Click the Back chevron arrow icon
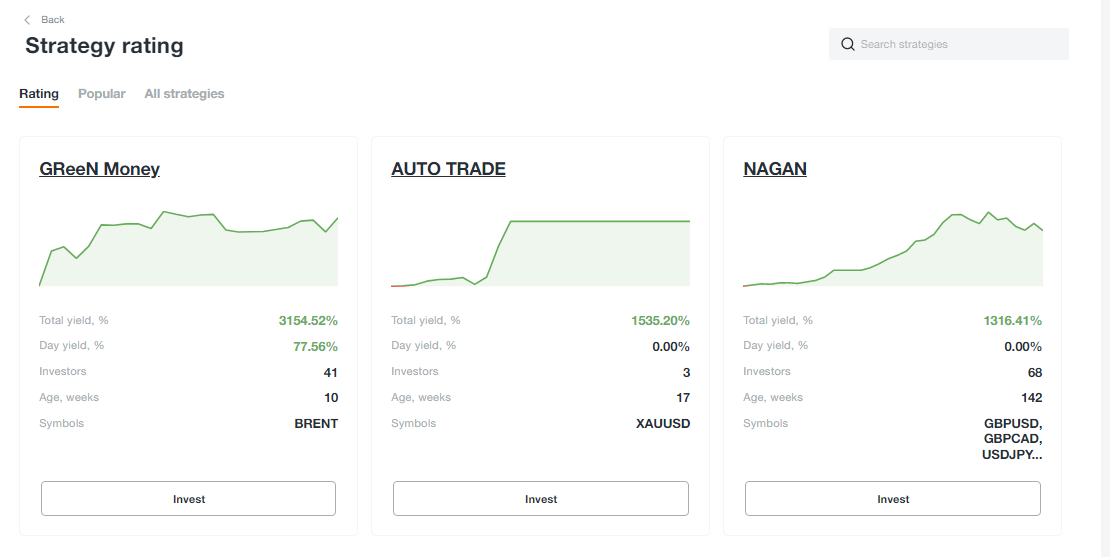Viewport: 1110px width, 557px height. click(27, 20)
